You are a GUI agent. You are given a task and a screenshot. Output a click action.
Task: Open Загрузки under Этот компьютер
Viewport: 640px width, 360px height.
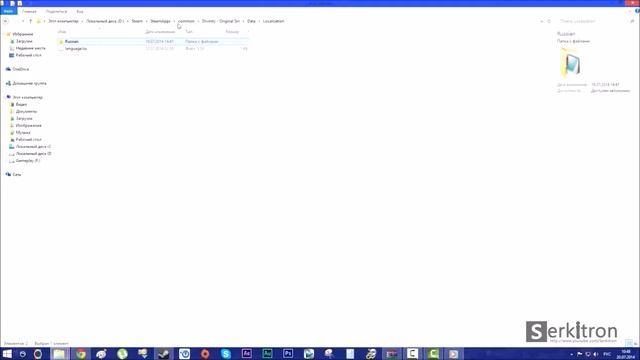(24, 118)
